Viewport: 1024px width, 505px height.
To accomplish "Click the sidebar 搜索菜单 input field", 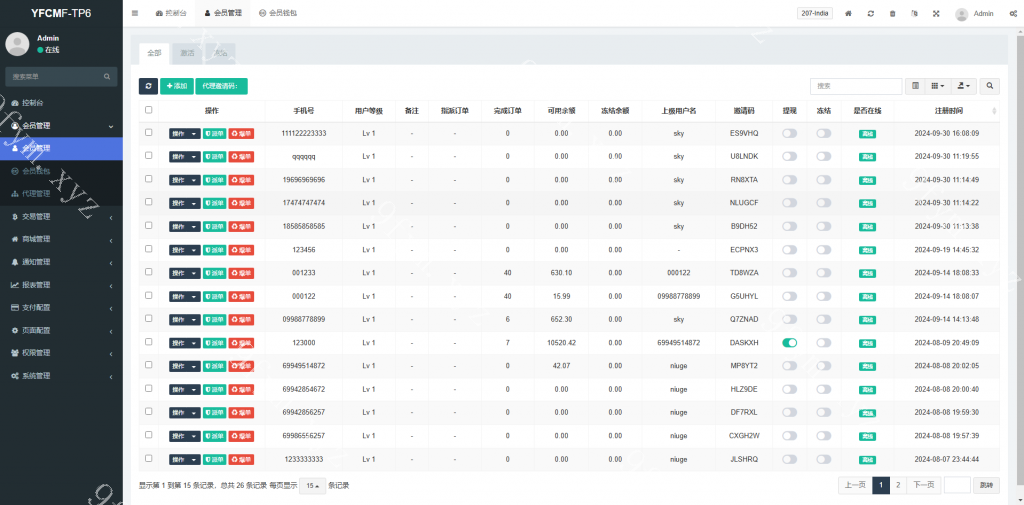I will point(54,76).
